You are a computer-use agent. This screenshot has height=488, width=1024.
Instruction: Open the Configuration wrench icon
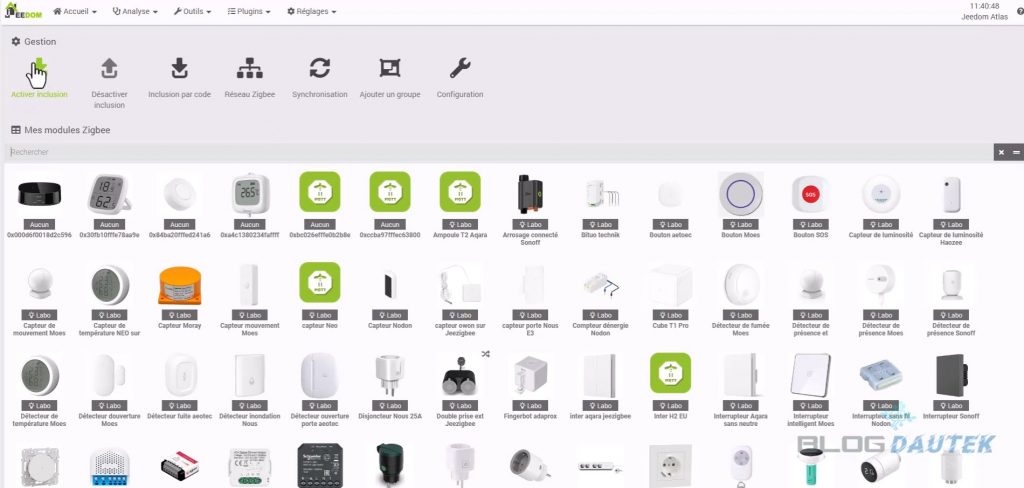click(x=459, y=70)
